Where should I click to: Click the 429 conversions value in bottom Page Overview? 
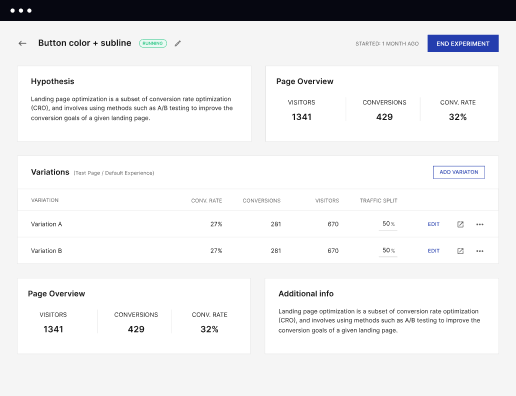[136, 329]
